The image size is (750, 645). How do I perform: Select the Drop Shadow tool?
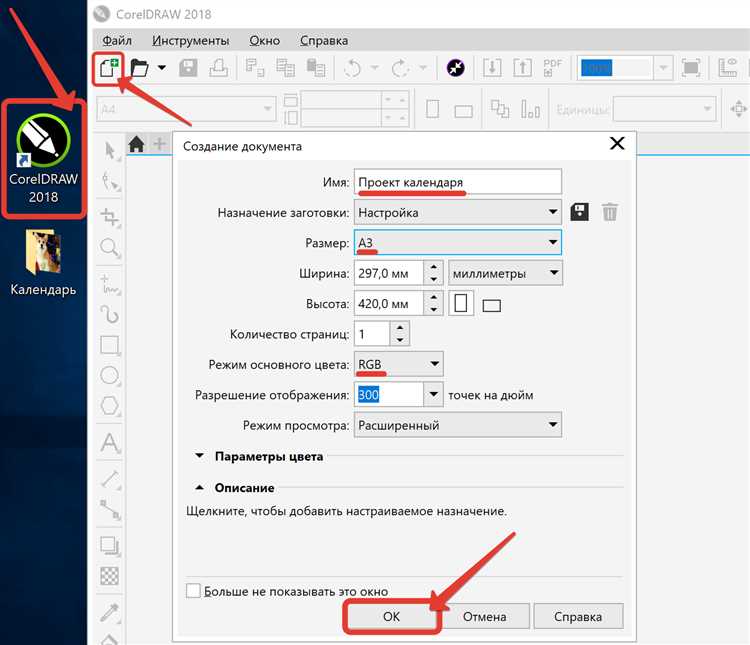[x=110, y=546]
